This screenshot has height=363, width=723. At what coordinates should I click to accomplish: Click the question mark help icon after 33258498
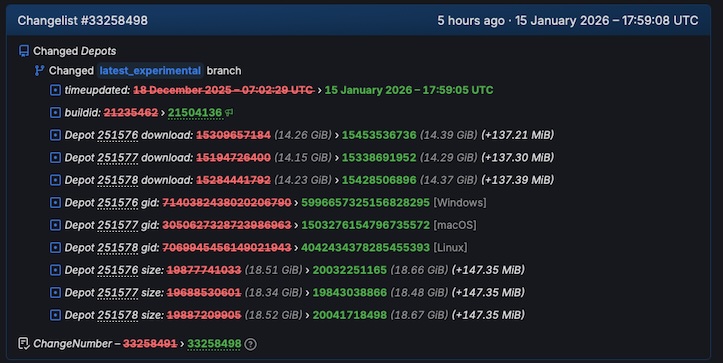[250, 344]
